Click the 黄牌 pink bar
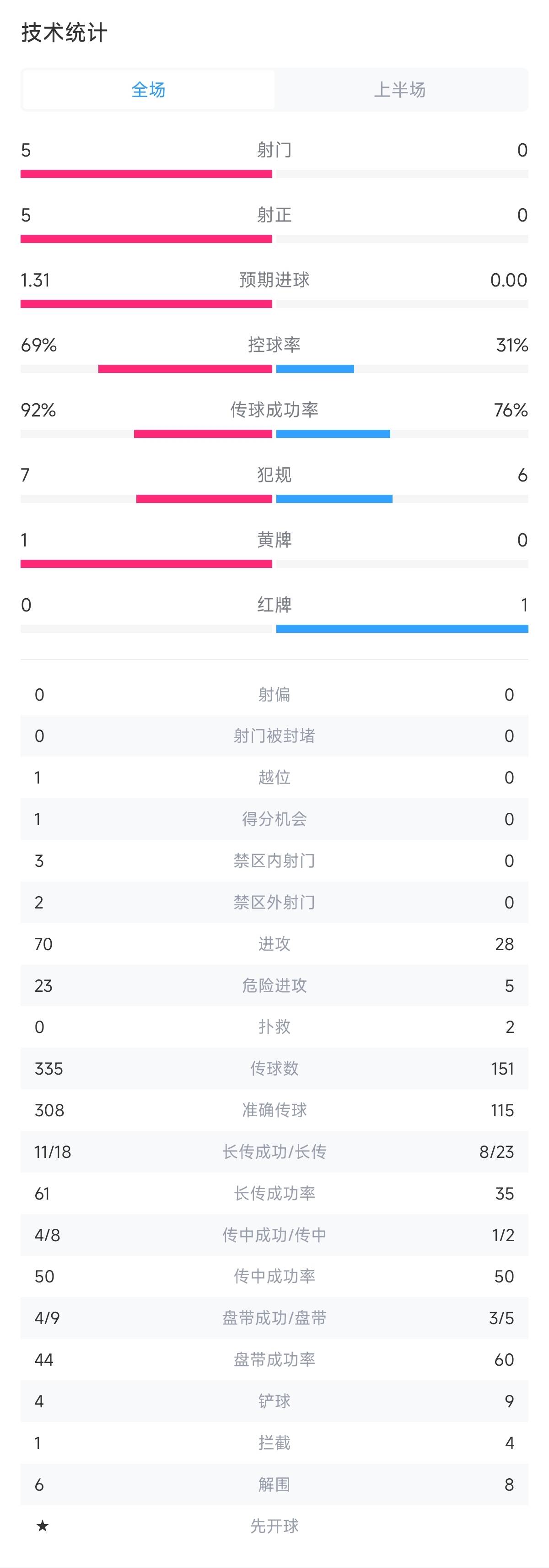The width and height of the screenshot is (549, 1568). 146,564
